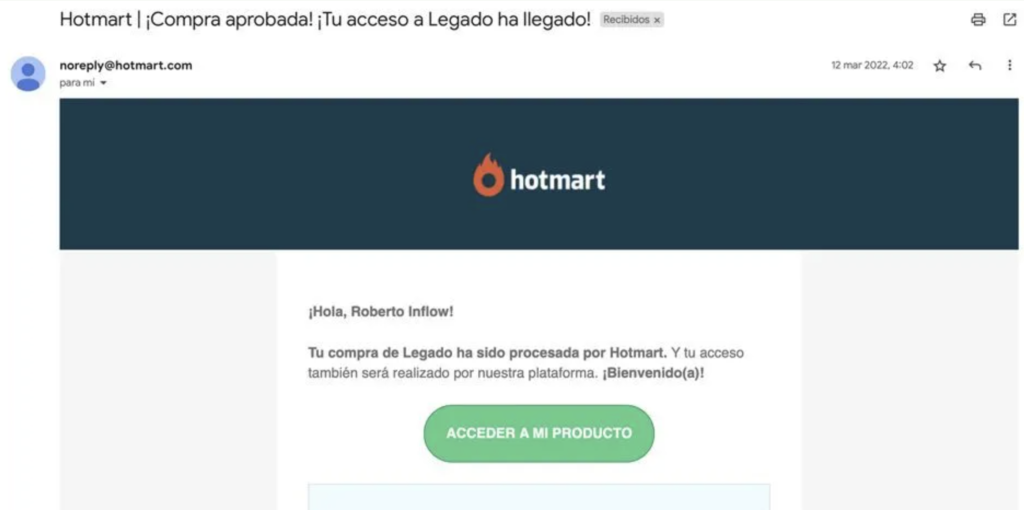Image resolution: width=1024 pixels, height=510 pixels.
Task: Click the 'para mí' recipient text
Action: [78, 83]
